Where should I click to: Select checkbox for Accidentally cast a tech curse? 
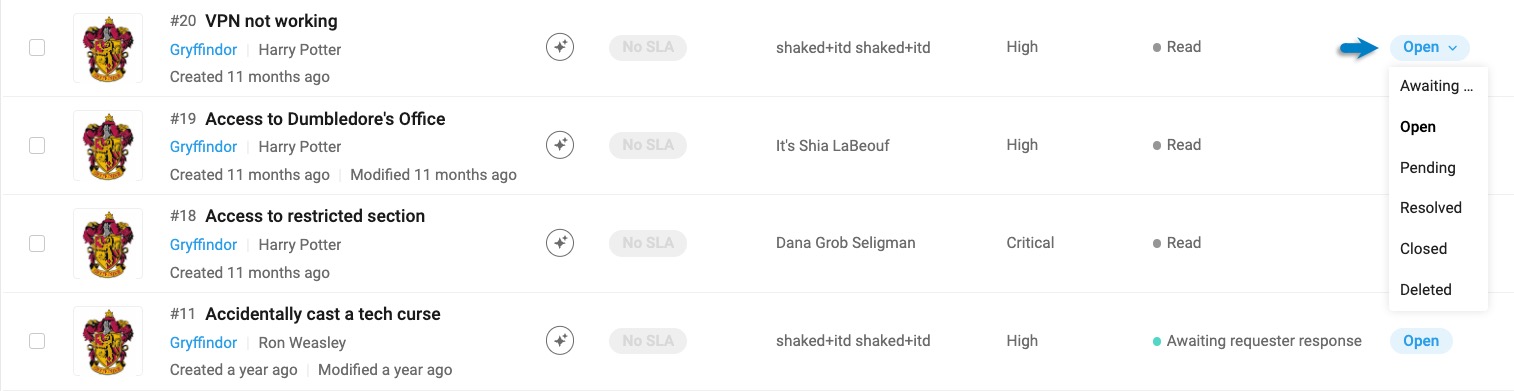click(37, 341)
